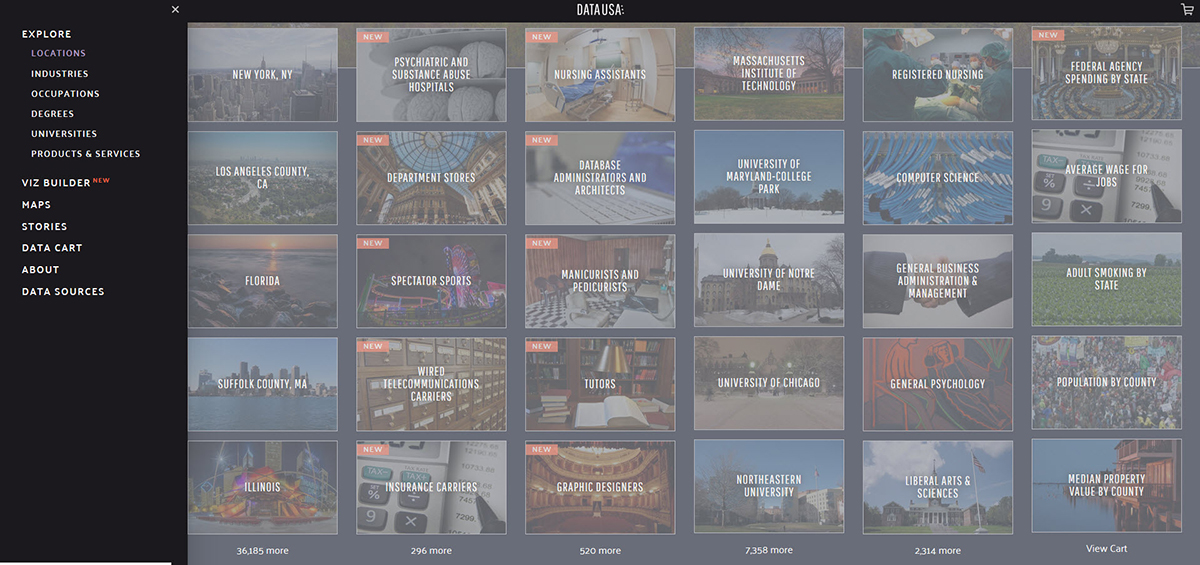Open University of Maryland-College Park tile

click(769, 178)
